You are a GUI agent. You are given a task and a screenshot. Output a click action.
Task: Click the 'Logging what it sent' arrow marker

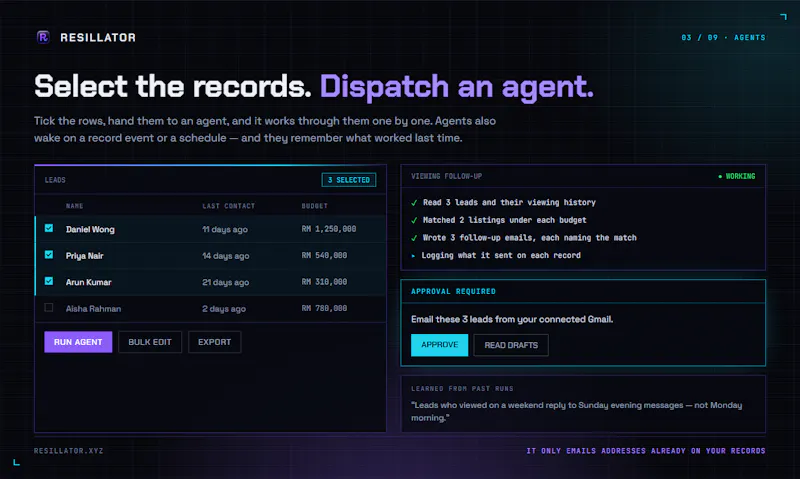click(413, 256)
